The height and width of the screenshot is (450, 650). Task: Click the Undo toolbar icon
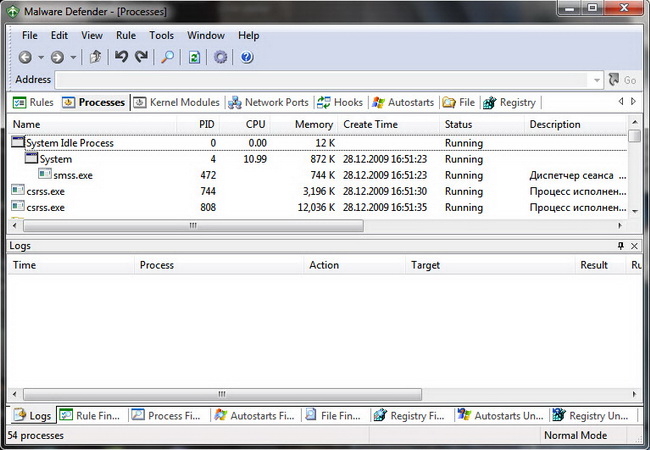point(121,58)
